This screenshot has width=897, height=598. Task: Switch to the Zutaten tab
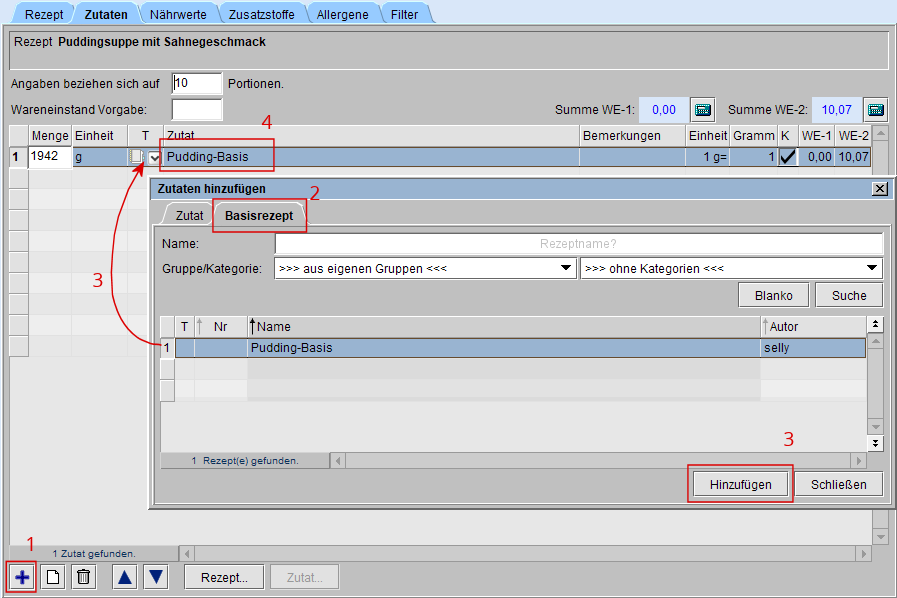pyautogui.click(x=106, y=14)
